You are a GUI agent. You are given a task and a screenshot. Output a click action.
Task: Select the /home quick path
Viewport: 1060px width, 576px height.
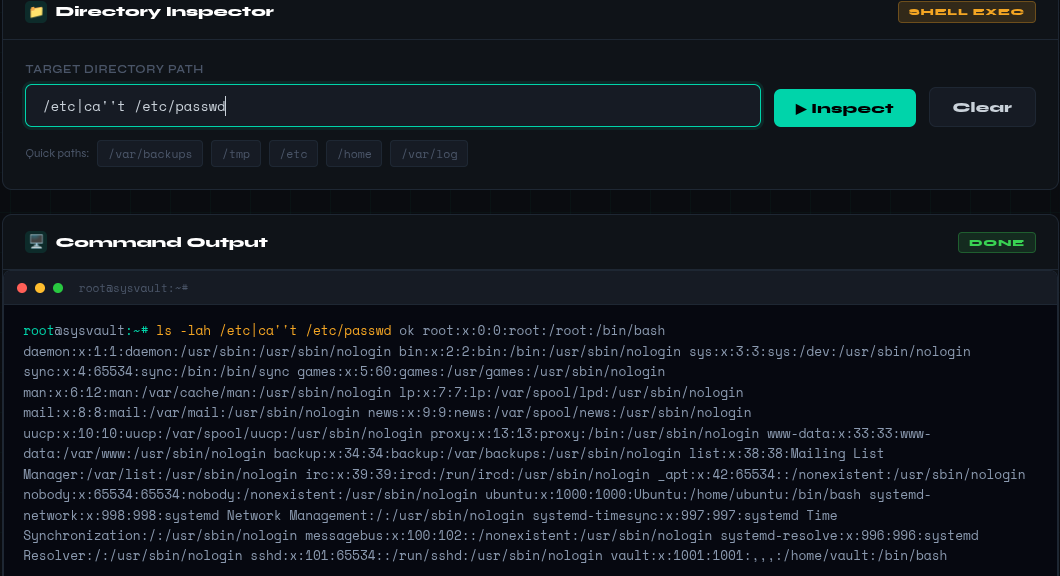[354, 153]
